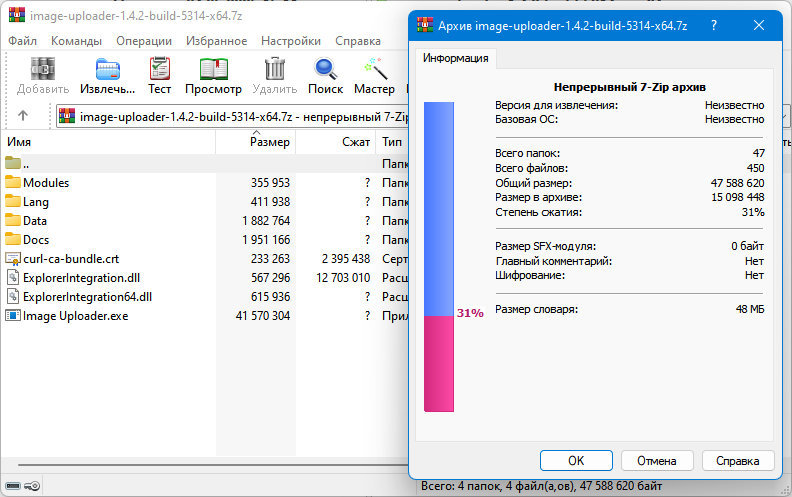792x497 pixels.
Task: Click the Общий размер value 47 588 620
Action: (737, 183)
